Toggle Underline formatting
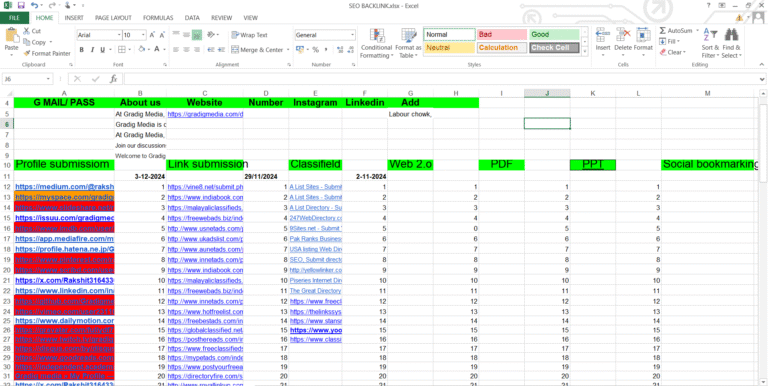Image resolution: width=768 pixels, height=386 pixels. pos(102,49)
